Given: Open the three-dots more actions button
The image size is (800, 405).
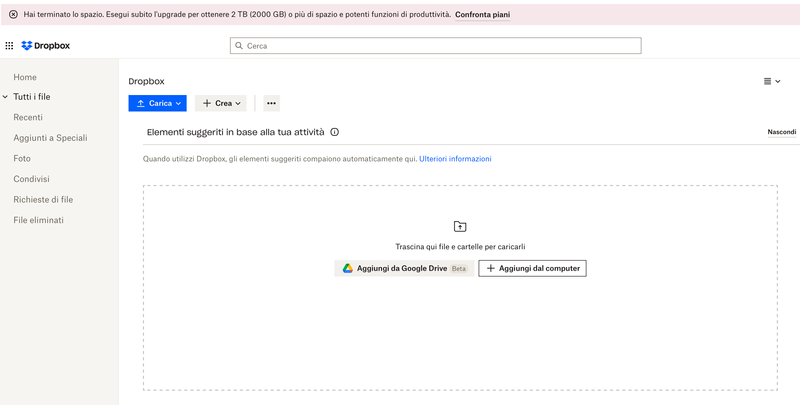Looking at the screenshot, I should 271,103.
